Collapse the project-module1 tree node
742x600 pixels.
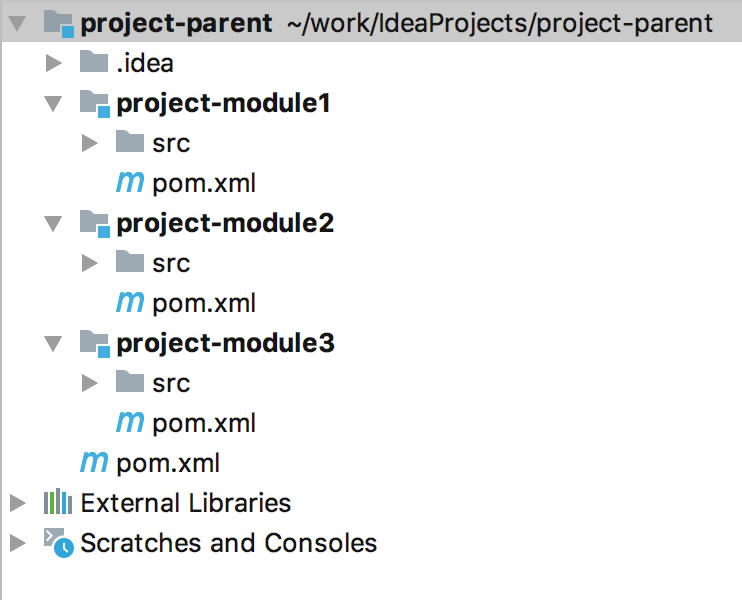53,103
